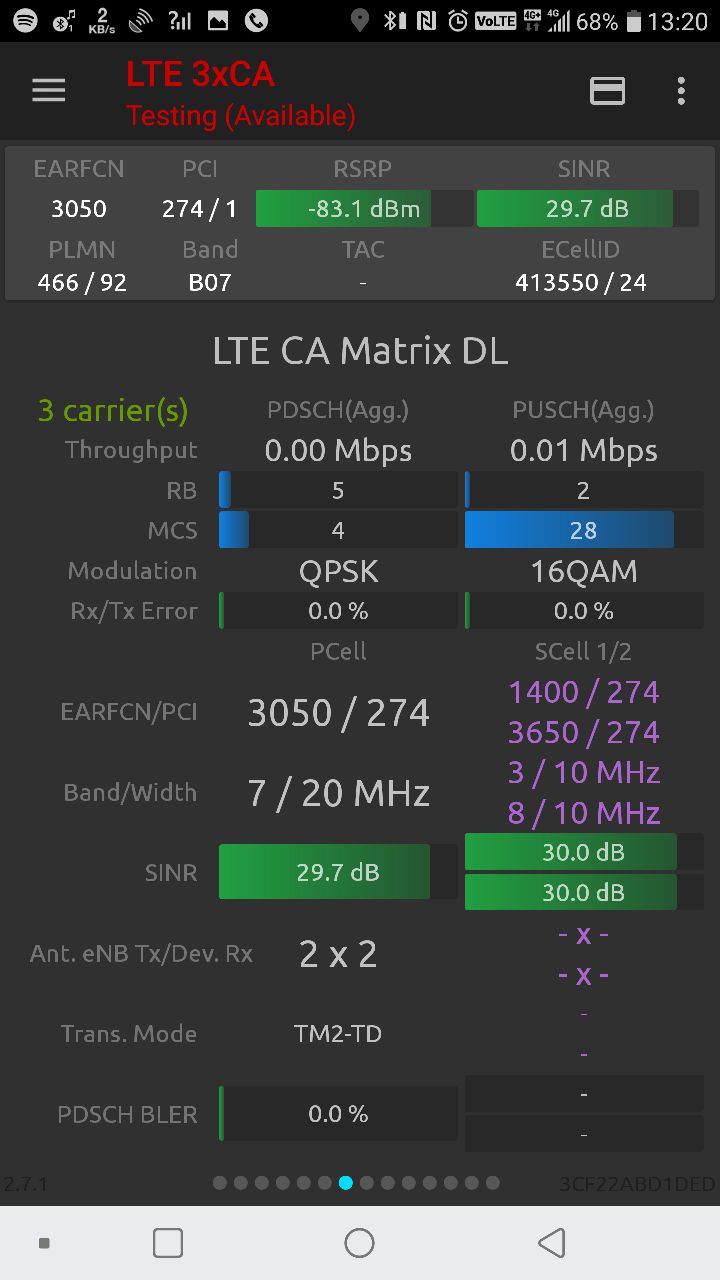Tap the SCell 1400 / 274 entry
Screen dimensions: 720x1280
(583, 692)
